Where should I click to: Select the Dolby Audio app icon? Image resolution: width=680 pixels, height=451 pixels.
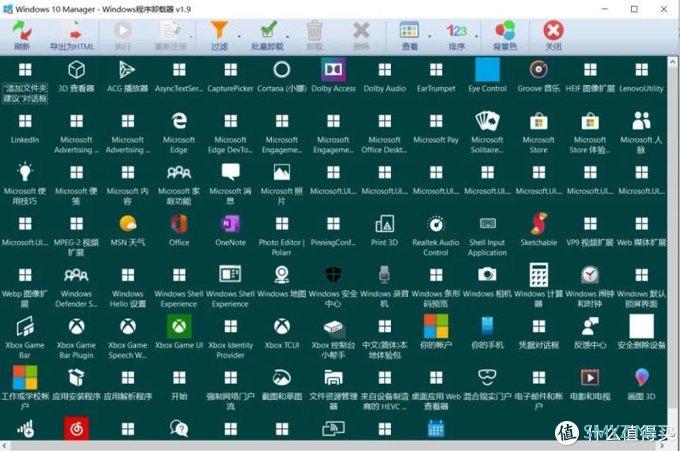coord(385,69)
